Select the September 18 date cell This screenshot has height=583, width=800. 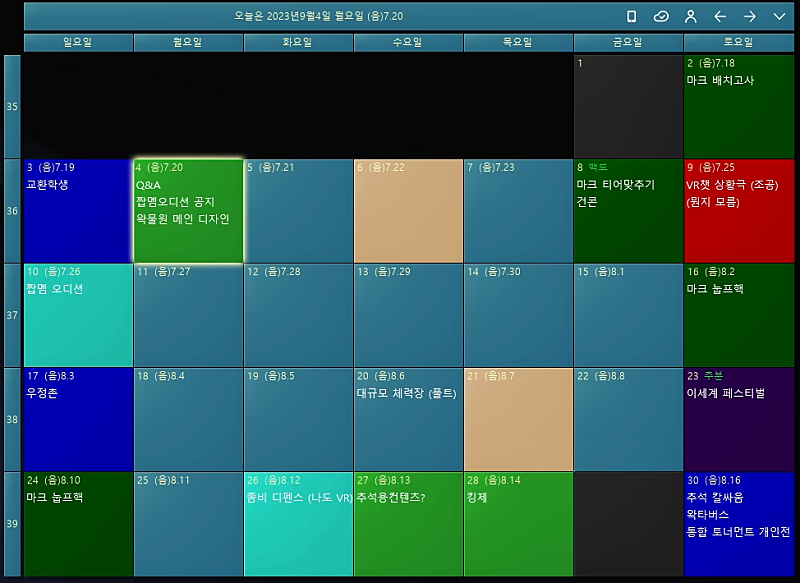coord(188,419)
